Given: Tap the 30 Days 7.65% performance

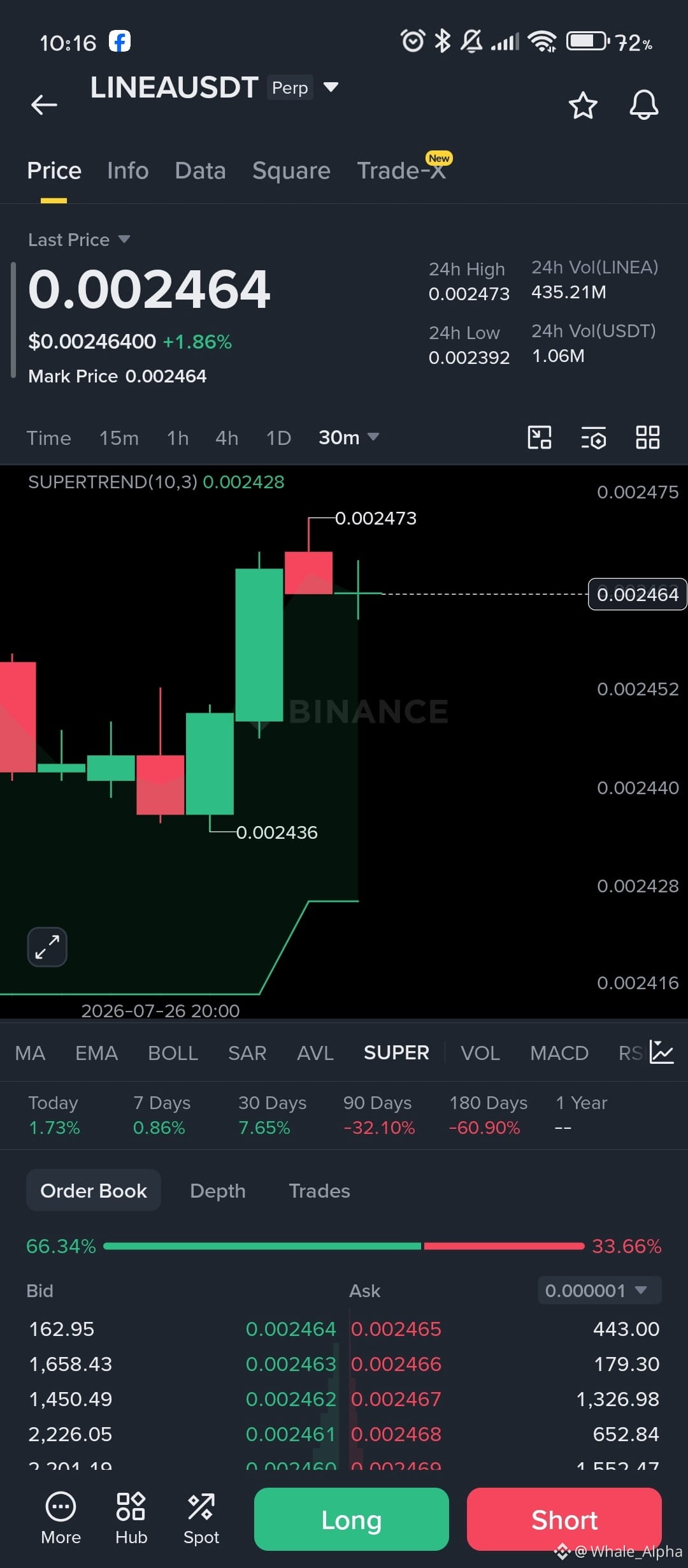Looking at the screenshot, I should 272,1115.
